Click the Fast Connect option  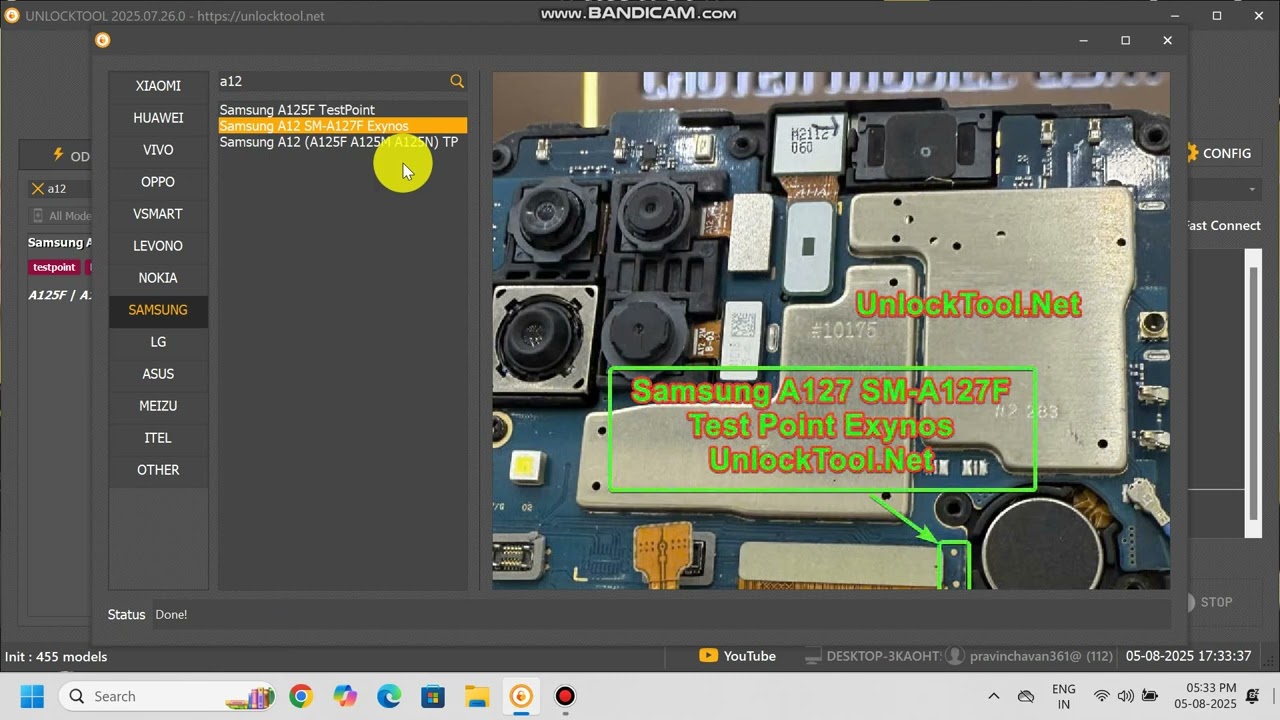coord(1224,225)
